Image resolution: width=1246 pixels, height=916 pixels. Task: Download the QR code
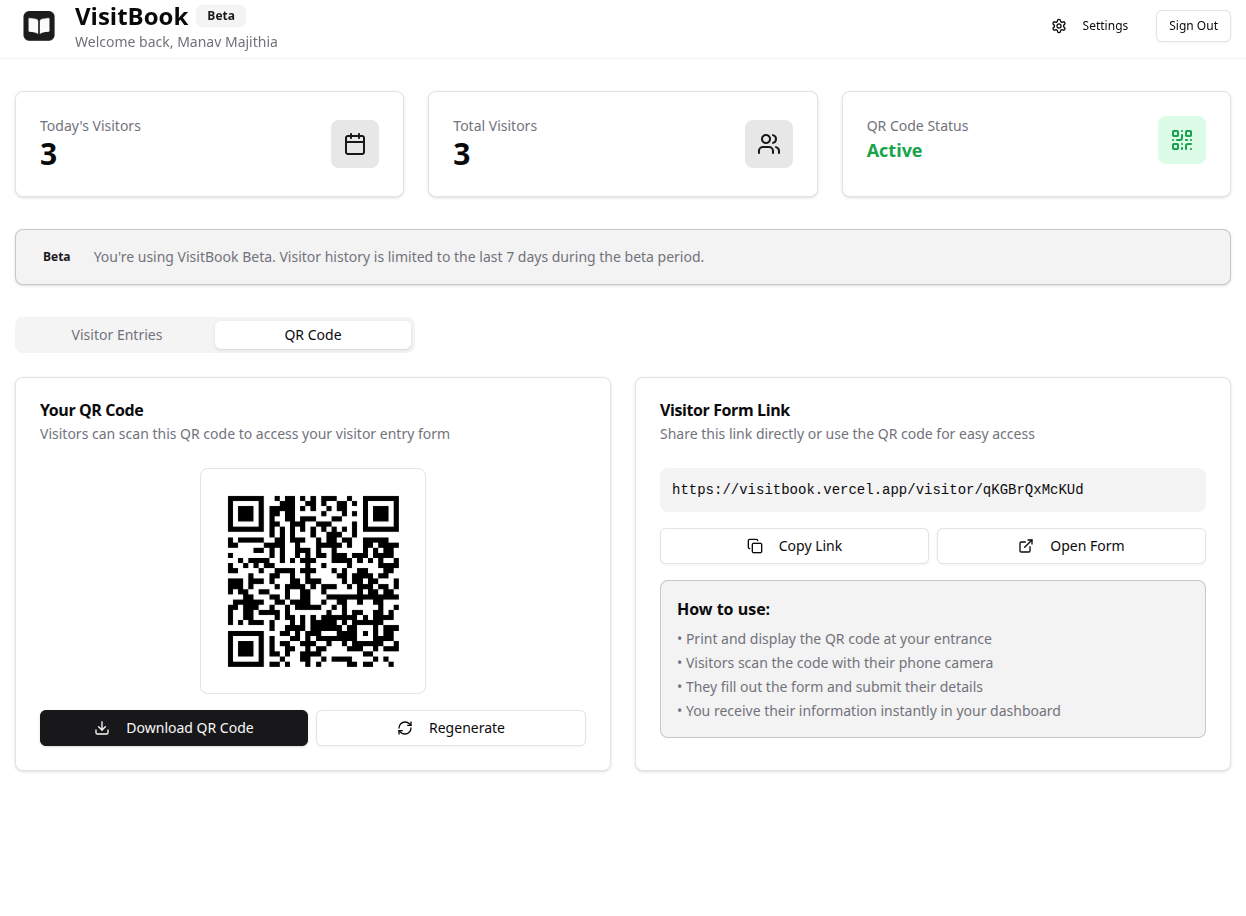click(x=174, y=728)
